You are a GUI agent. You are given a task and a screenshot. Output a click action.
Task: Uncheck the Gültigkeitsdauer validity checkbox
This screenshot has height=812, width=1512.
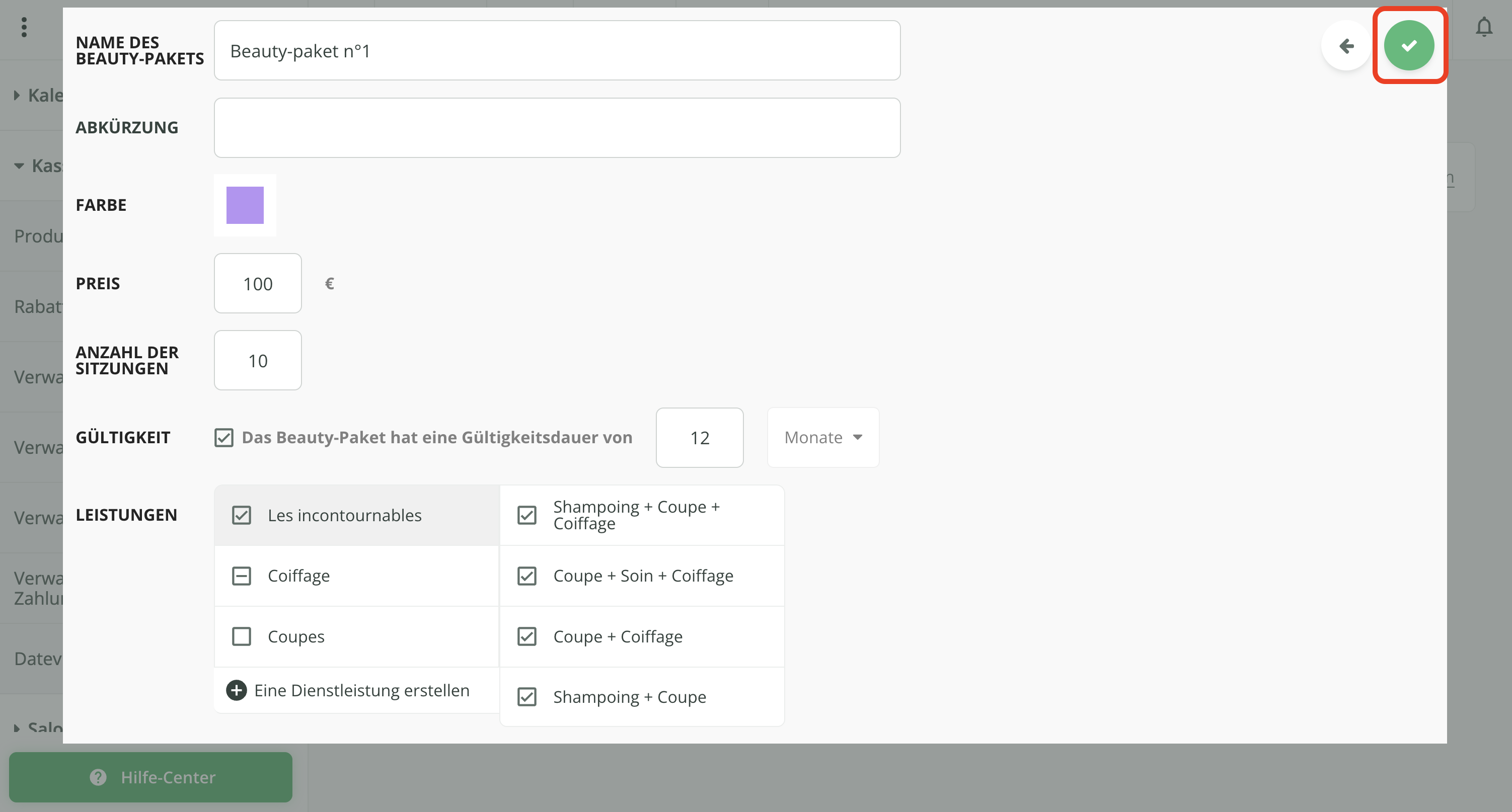[x=223, y=438]
